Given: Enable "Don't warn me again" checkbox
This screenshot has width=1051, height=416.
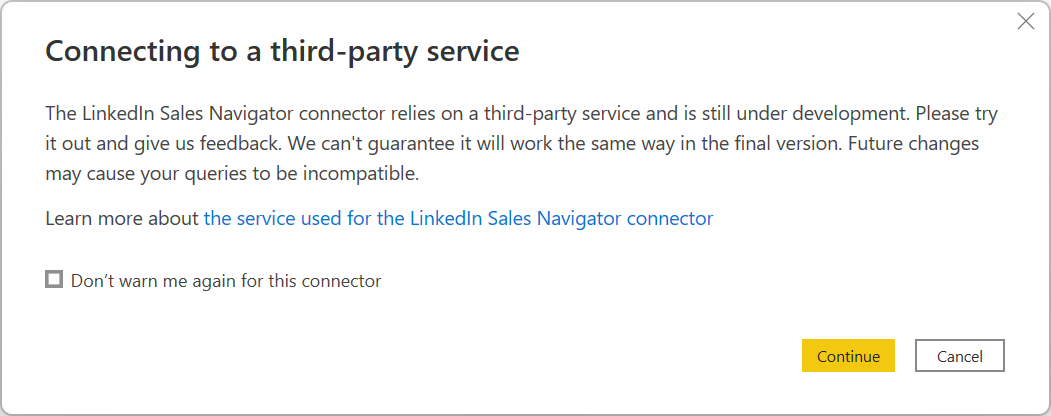Looking at the screenshot, I should pyautogui.click(x=54, y=280).
